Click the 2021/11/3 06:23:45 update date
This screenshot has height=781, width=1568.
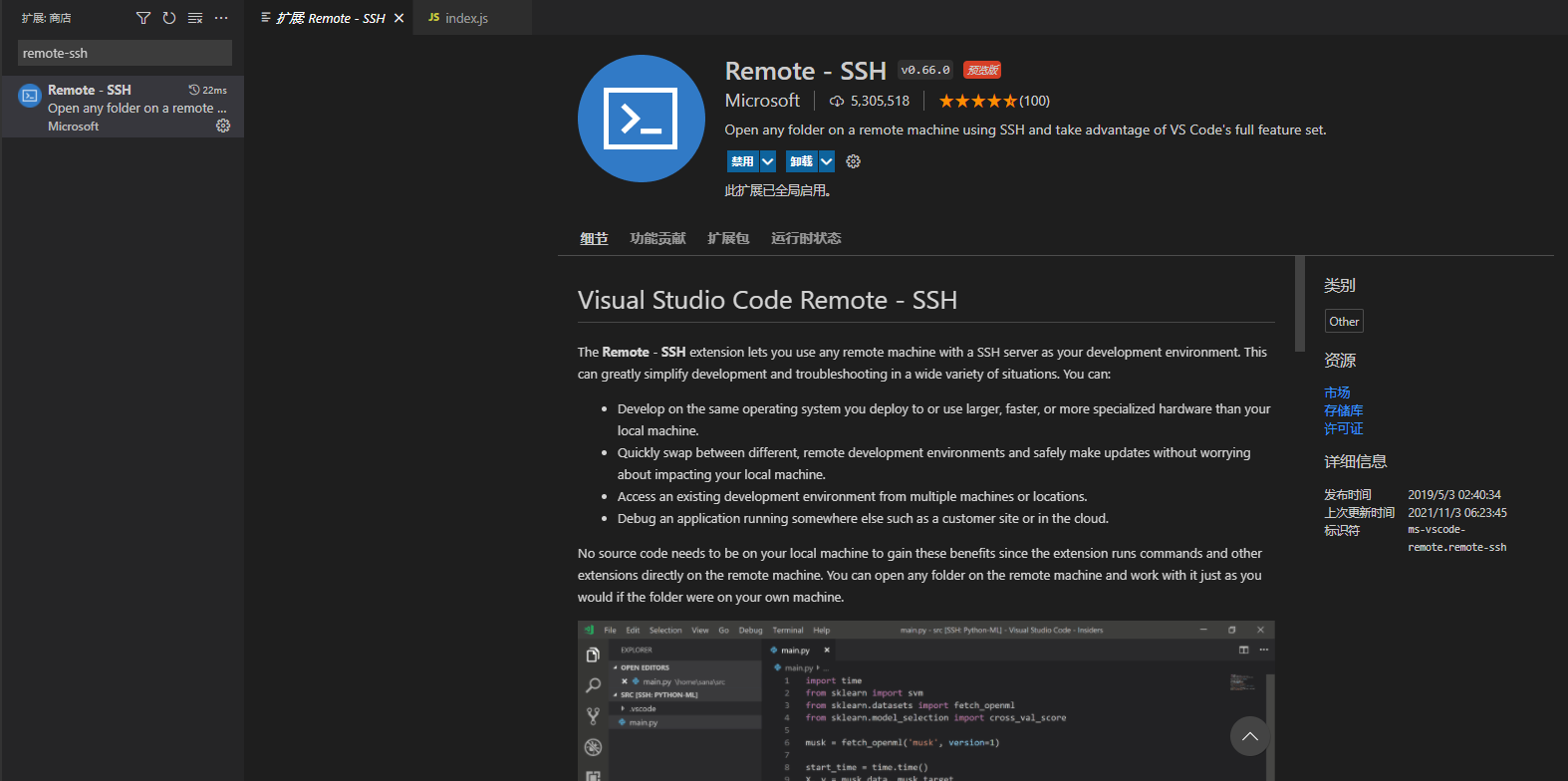1457,512
